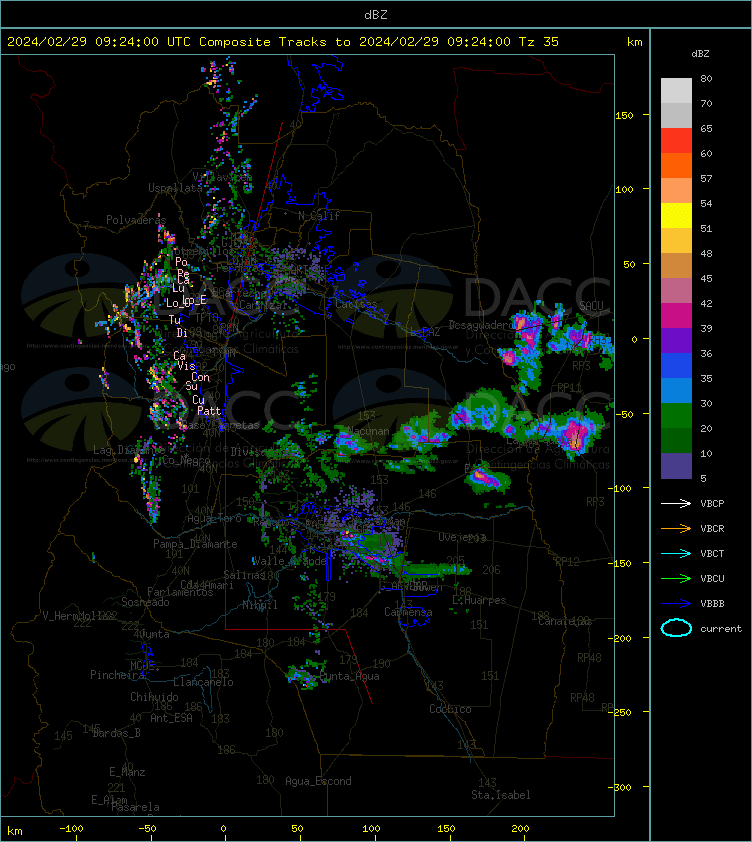Select the dark orange 60 dBZ swatch

pyautogui.click(x=676, y=165)
